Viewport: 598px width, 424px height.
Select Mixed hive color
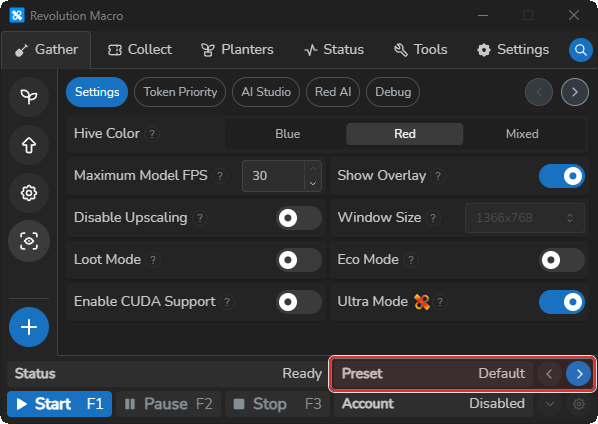pos(522,134)
